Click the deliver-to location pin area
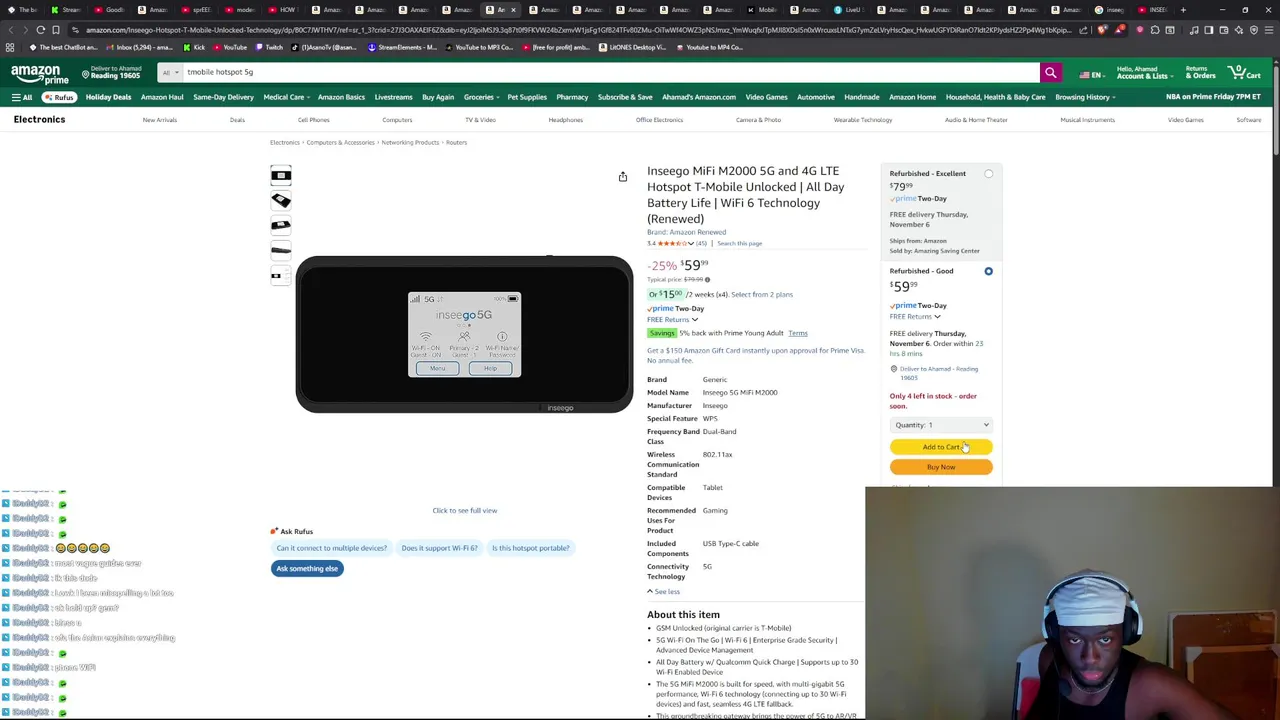Image resolution: width=1280 pixels, height=720 pixels. click(110, 72)
